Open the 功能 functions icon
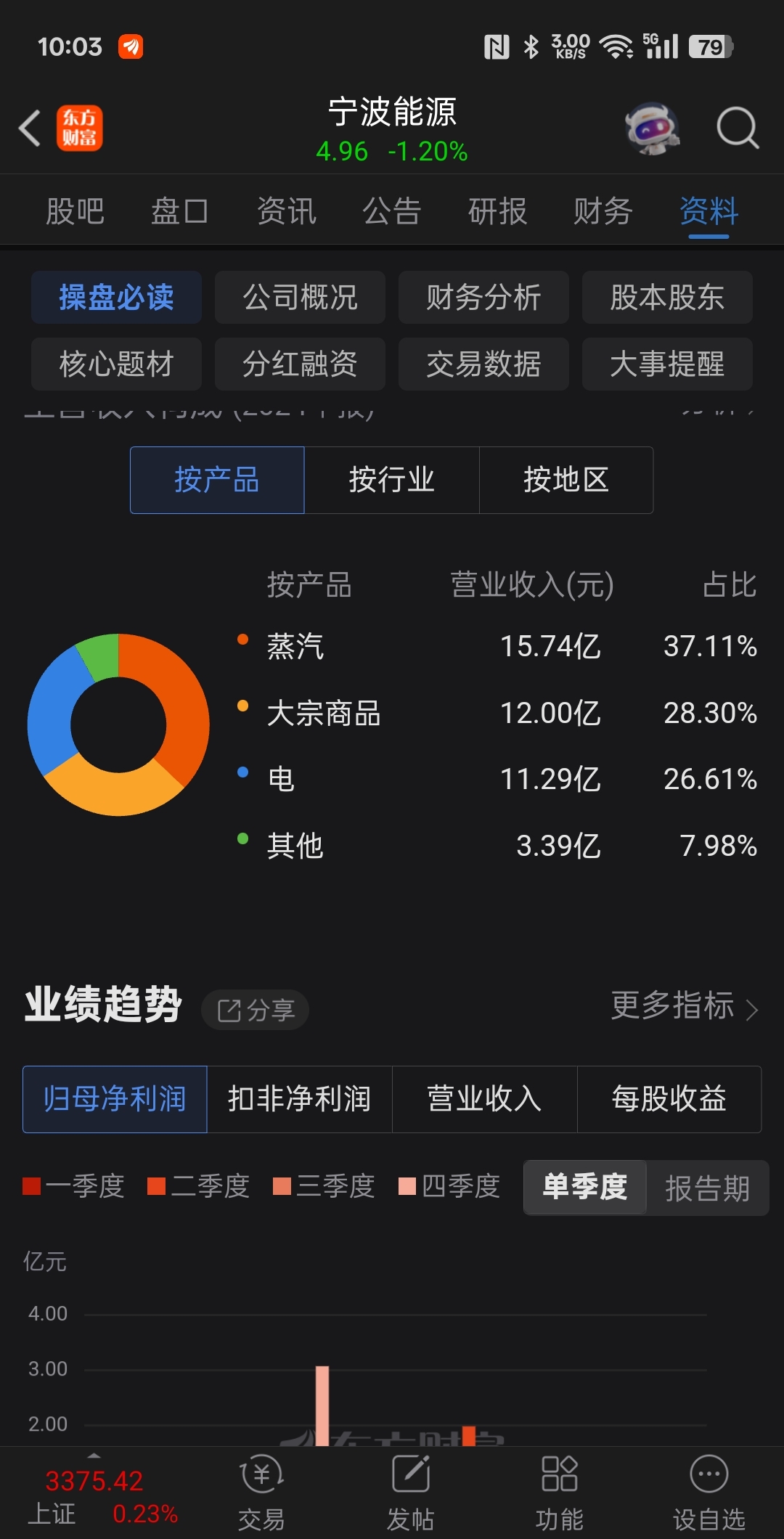The width and height of the screenshot is (784, 1539). tap(560, 1474)
